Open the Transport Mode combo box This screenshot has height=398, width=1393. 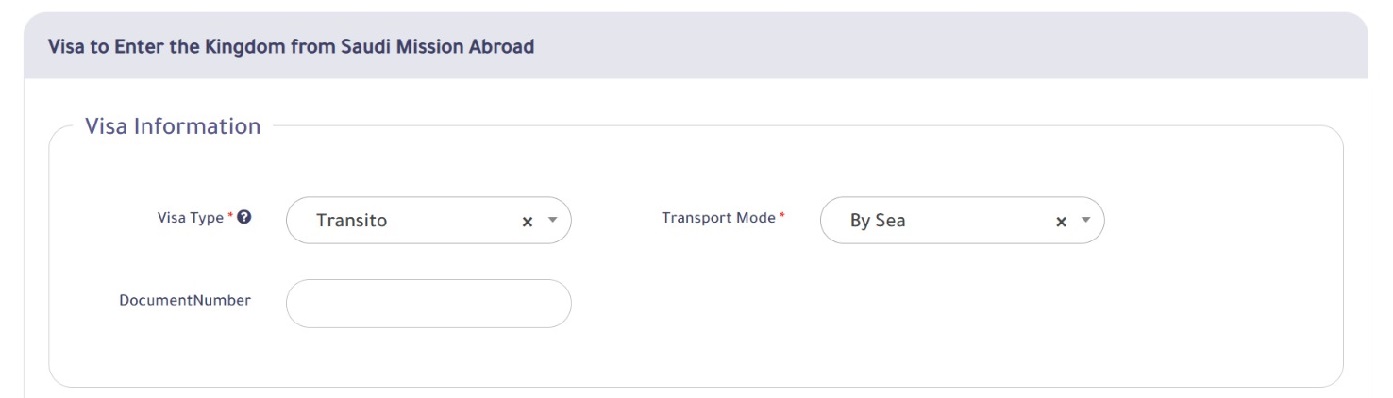click(962, 220)
